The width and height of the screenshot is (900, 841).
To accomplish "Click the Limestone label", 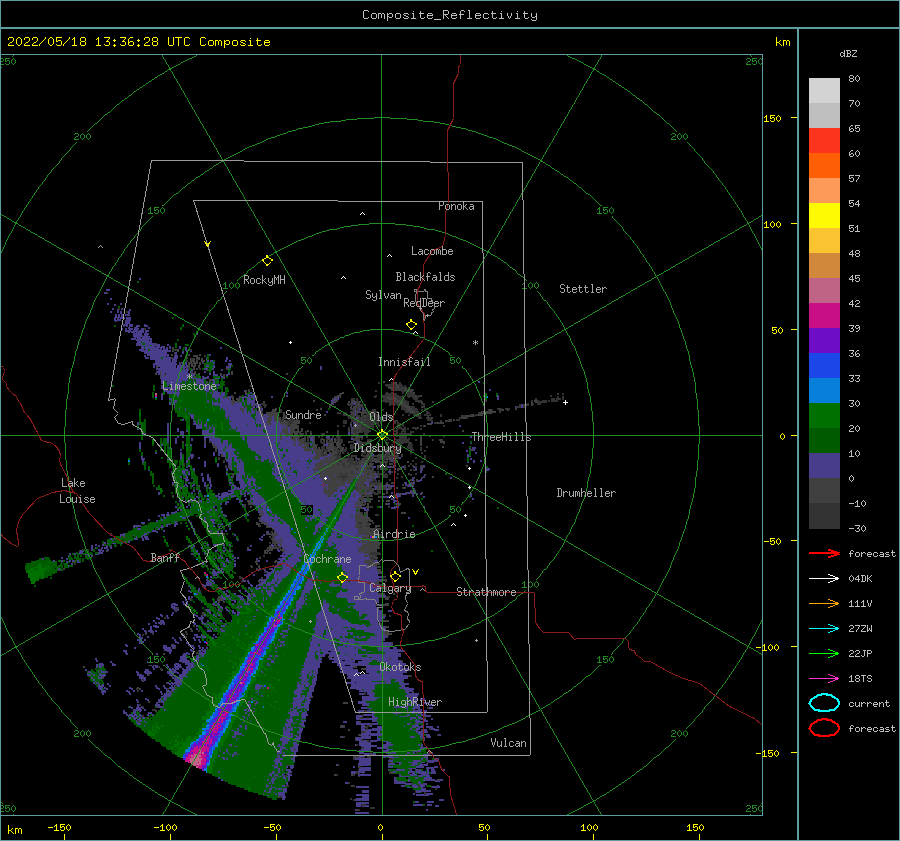I will click(x=189, y=386).
